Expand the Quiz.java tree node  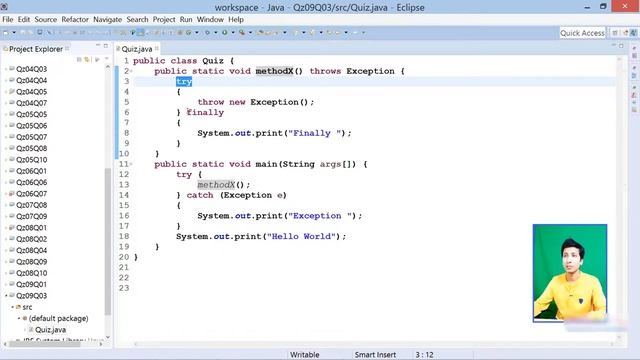(25, 330)
